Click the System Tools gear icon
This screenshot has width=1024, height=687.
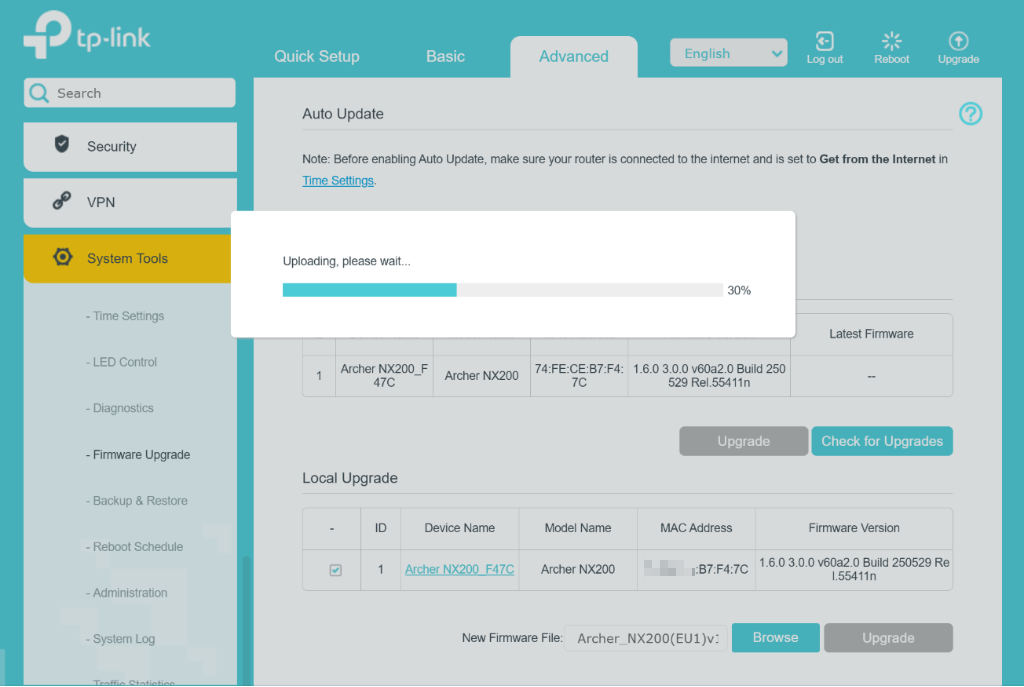pos(62,258)
